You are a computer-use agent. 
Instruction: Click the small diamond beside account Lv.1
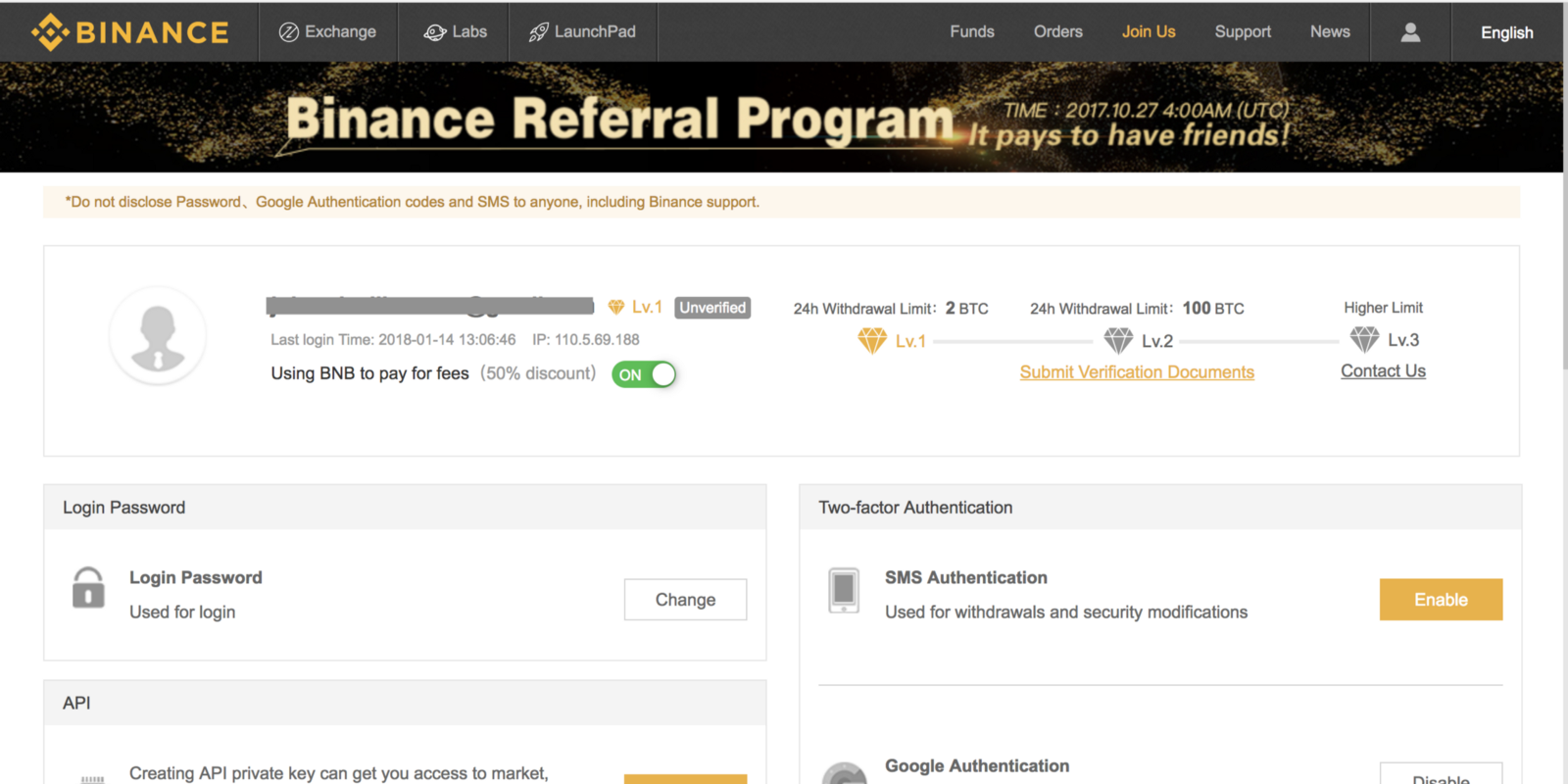[616, 308]
